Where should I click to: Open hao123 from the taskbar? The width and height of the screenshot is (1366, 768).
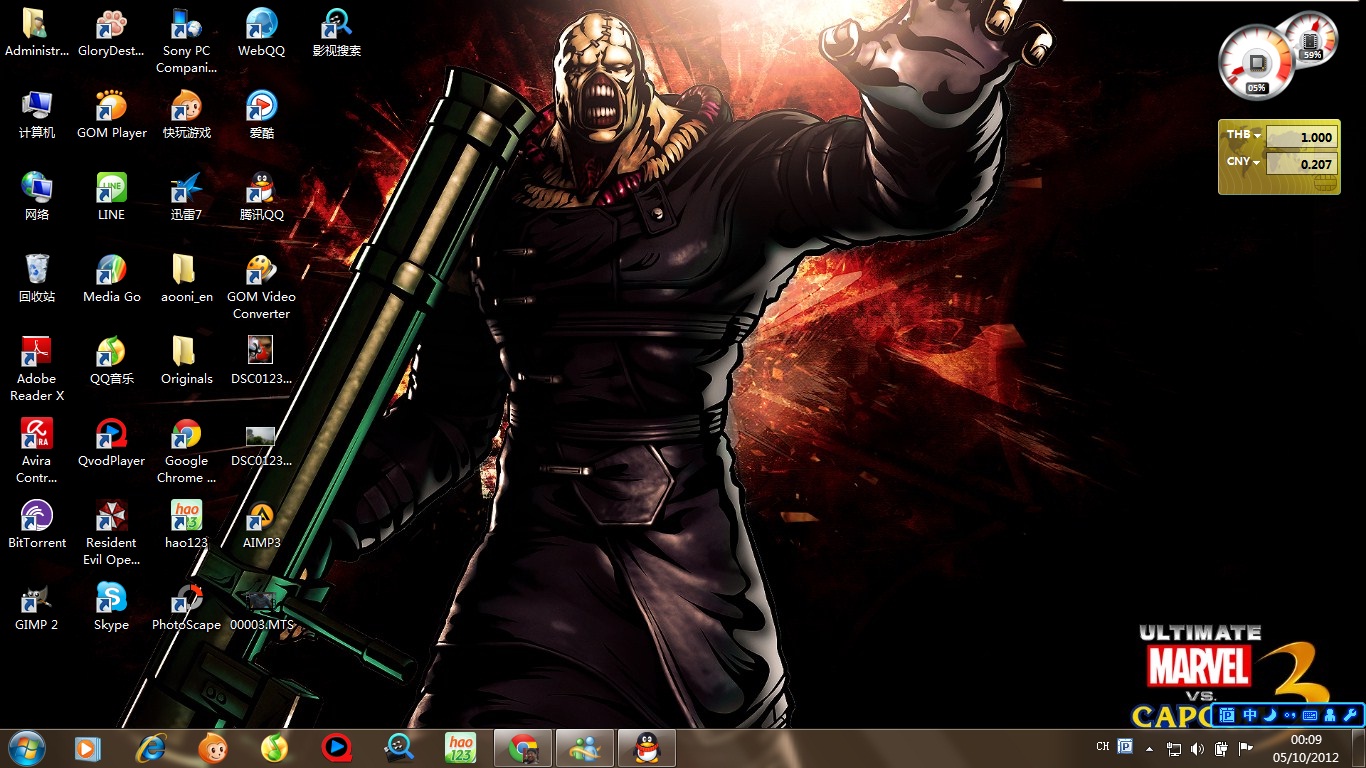(460, 748)
